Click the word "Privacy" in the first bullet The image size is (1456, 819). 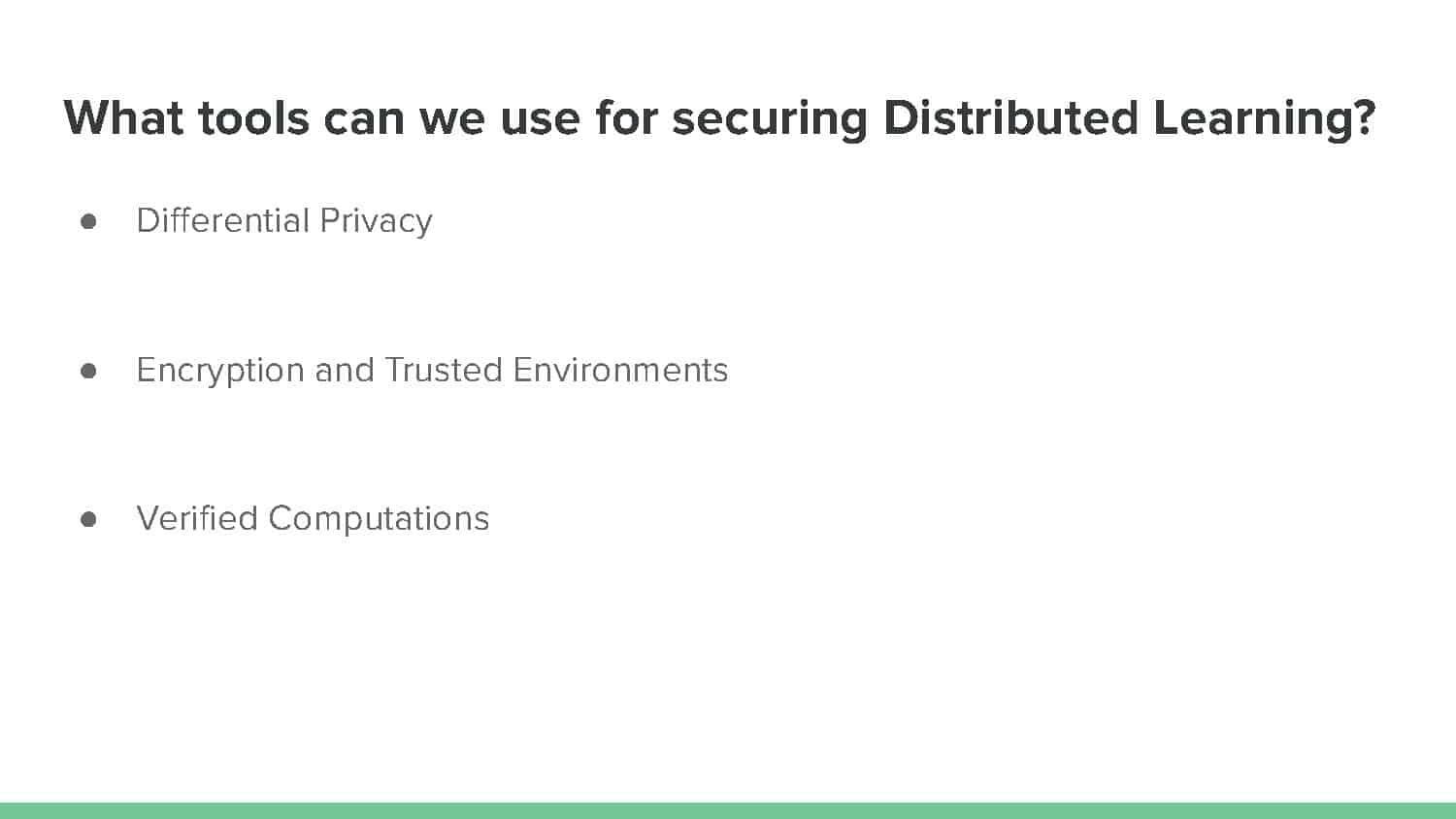coord(376,223)
